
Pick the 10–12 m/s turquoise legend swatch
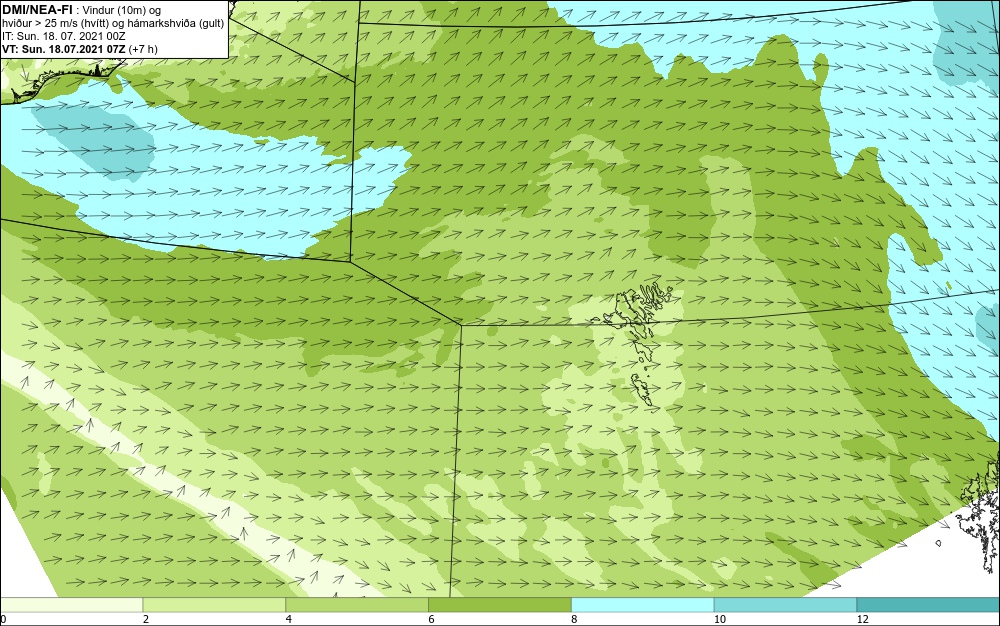point(786,604)
